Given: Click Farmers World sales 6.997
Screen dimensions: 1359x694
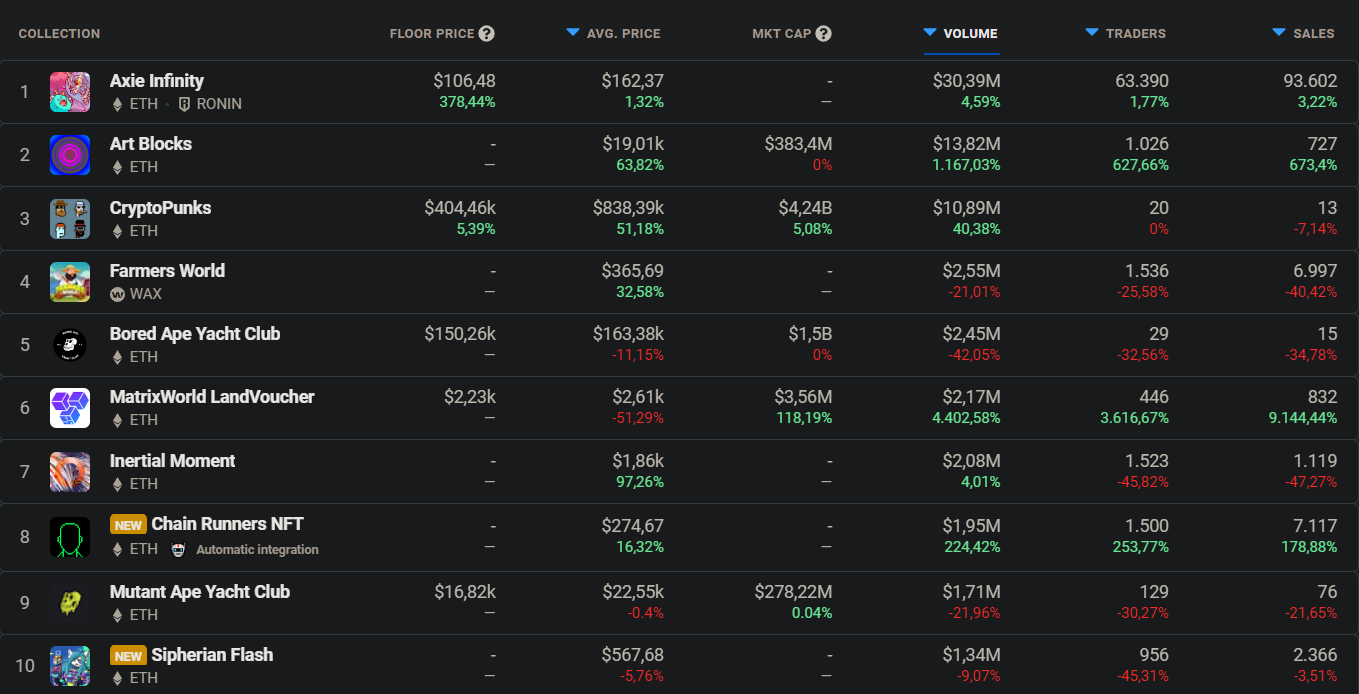Looking at the screenshot, I should tap(1314, 271).
